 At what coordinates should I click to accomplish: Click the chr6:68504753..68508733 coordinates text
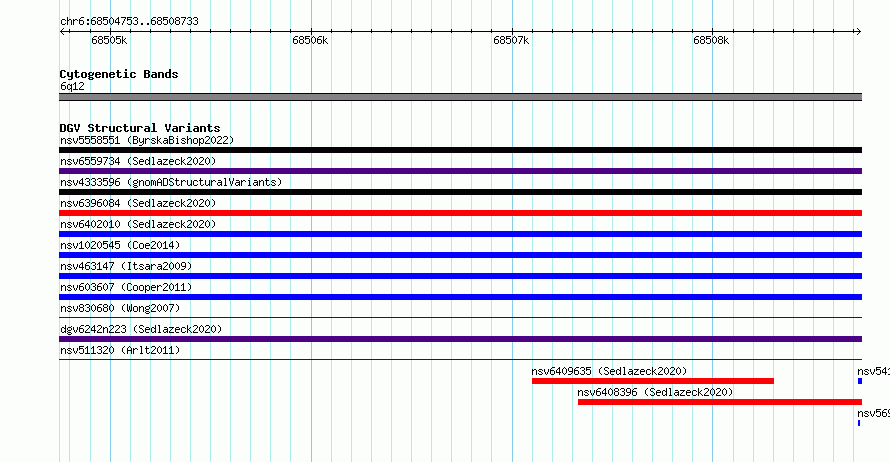tap(129, 21)
